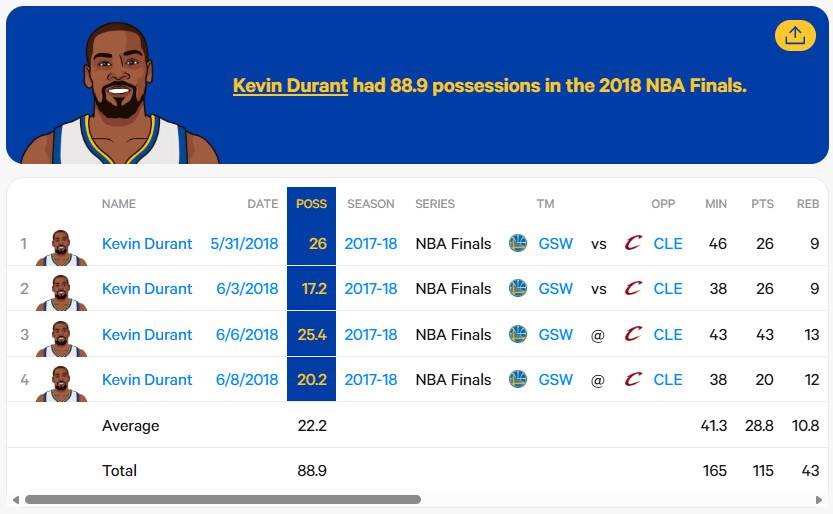Screen dimensions: 833x514
Task: Open Kevin Durant name in 6/6/2018 row
Action: click(x=147, y=335)
